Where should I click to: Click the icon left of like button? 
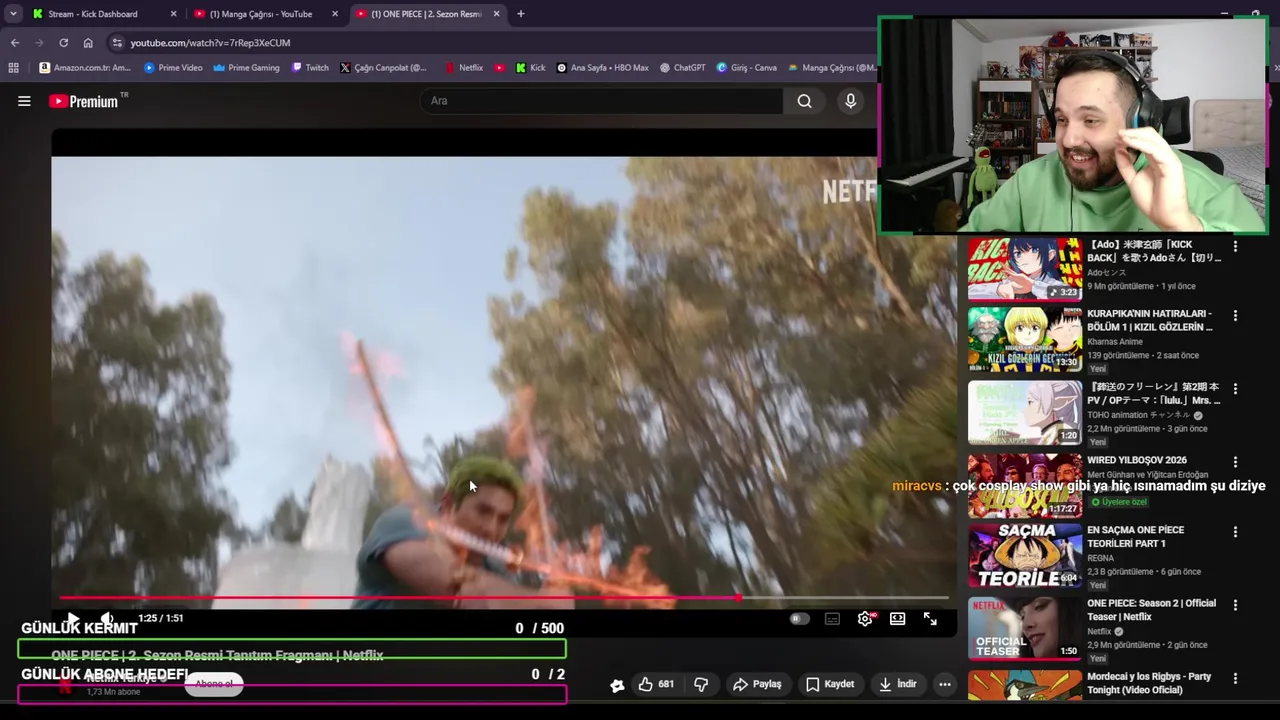coord(617,685)
